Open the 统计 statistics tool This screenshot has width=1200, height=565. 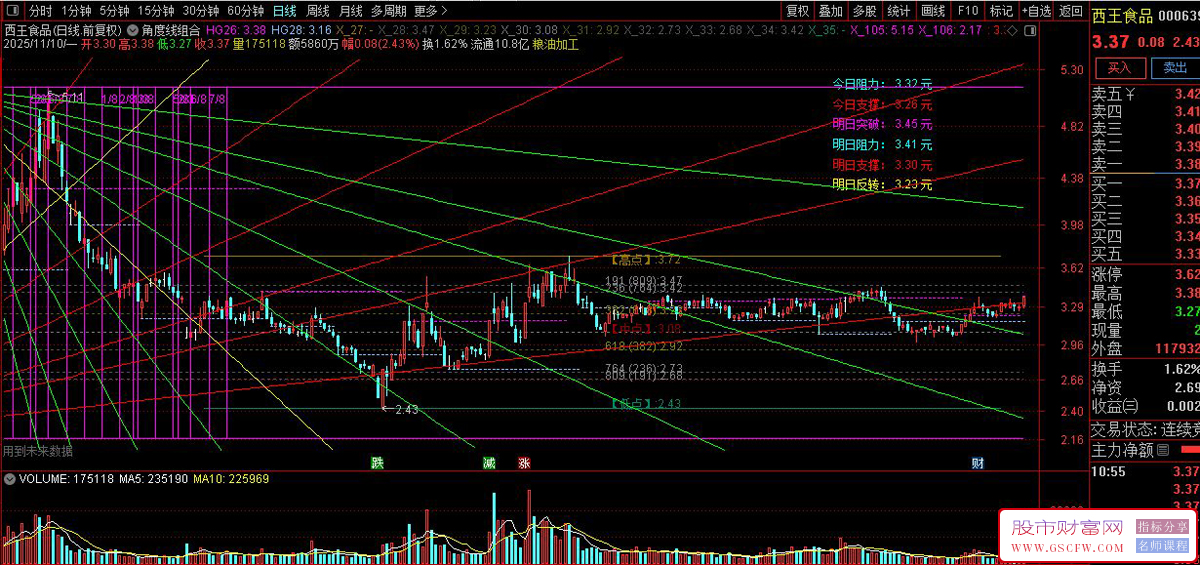coord(899,11)
